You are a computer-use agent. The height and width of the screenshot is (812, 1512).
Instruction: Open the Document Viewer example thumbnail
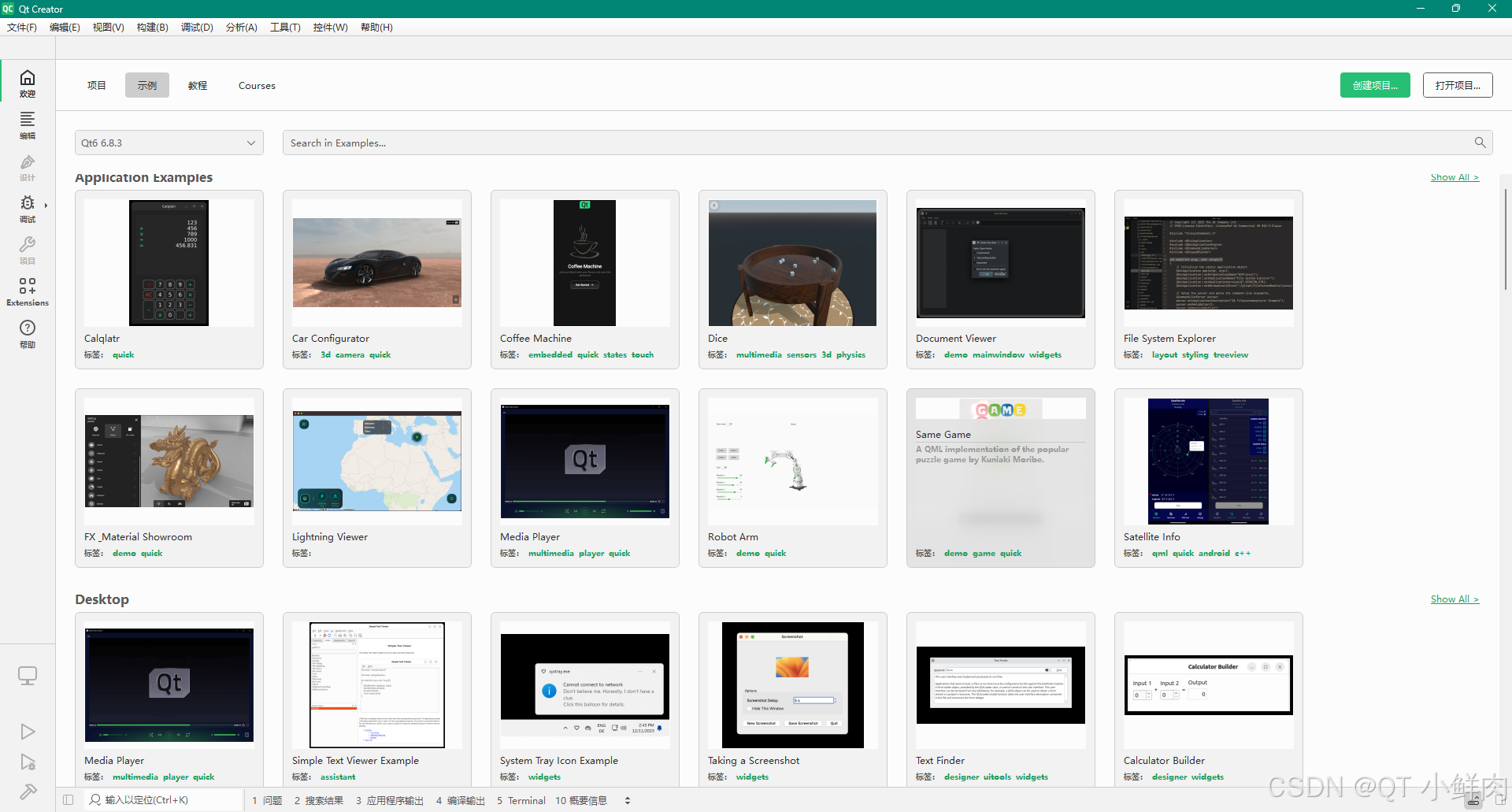(x=1001, y=263)
